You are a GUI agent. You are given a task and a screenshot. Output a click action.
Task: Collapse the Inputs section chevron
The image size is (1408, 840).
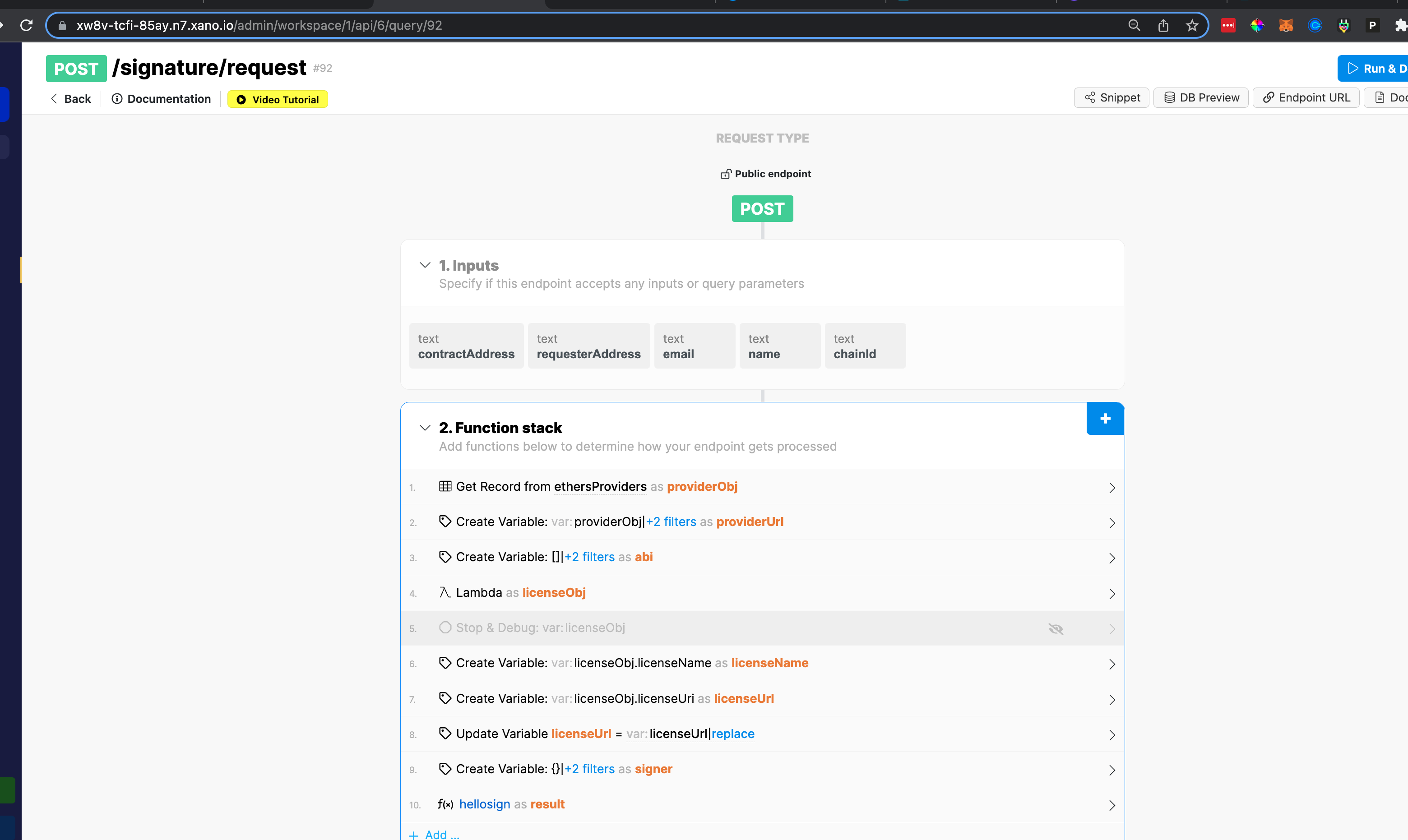(425, 265)
